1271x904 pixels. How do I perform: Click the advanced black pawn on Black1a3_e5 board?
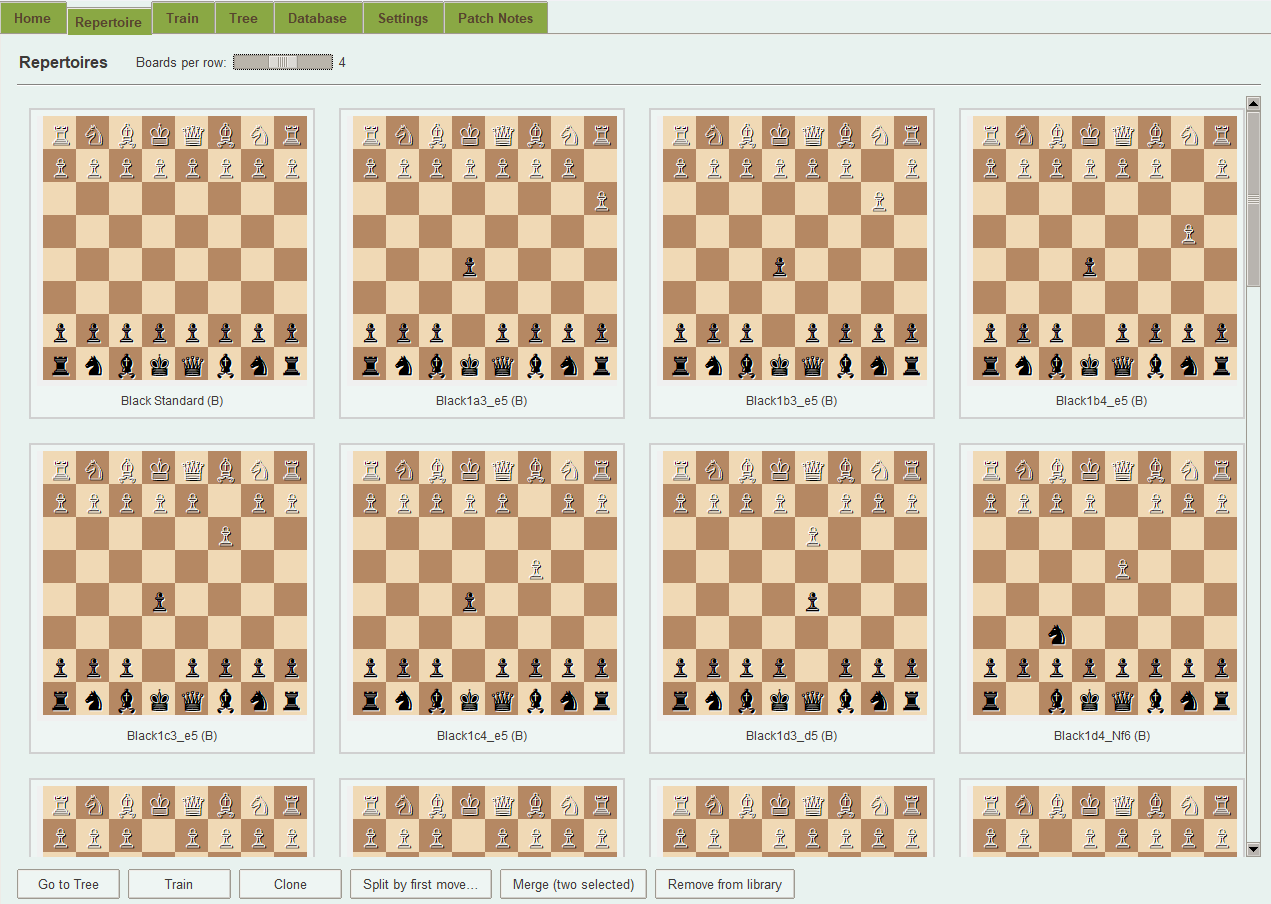click(x=469, y=265)
